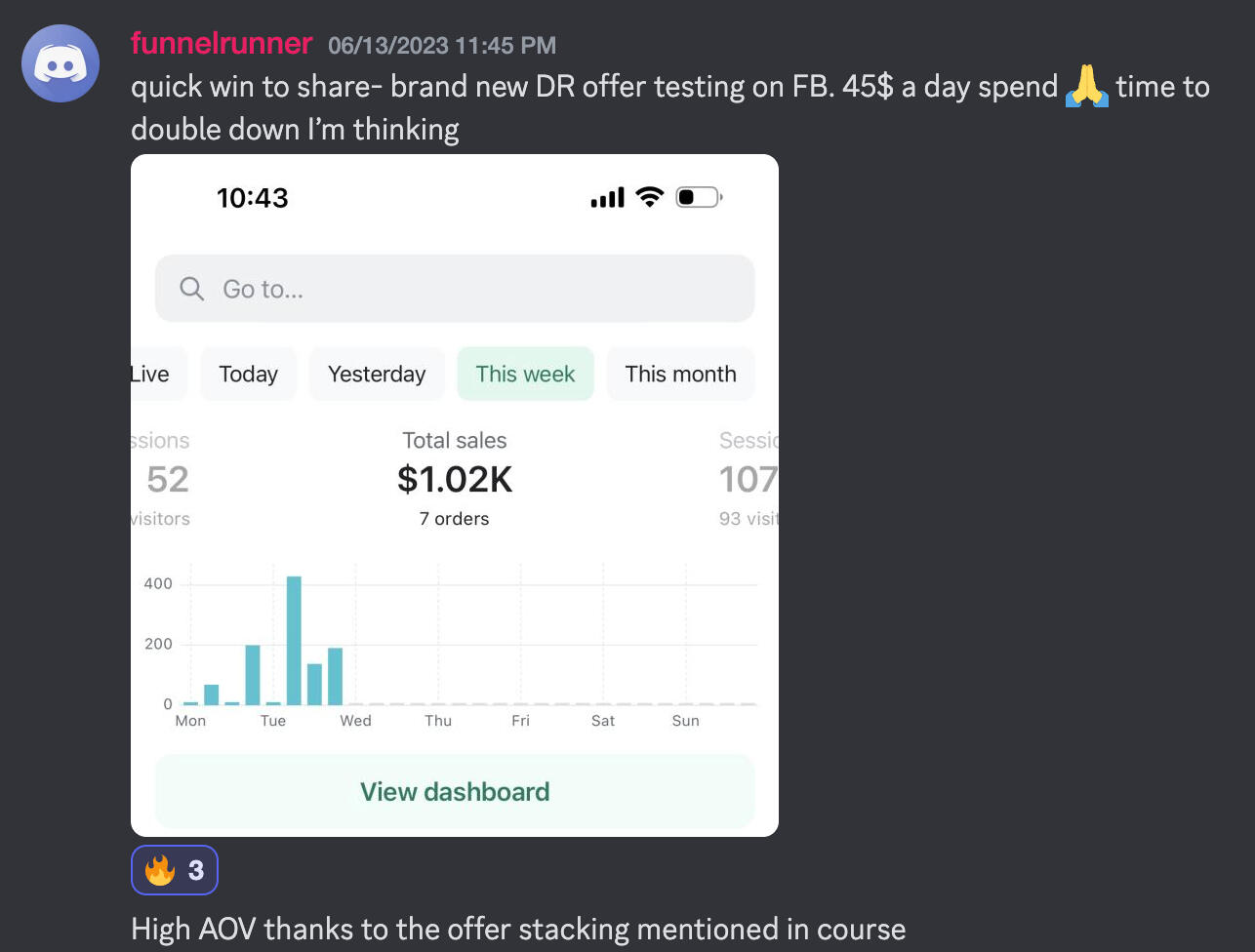Image resolution: width=1255 pixels, height=952 pixels.
Task: Switch to the Yesterday tab
Action: tap(377, 375)
